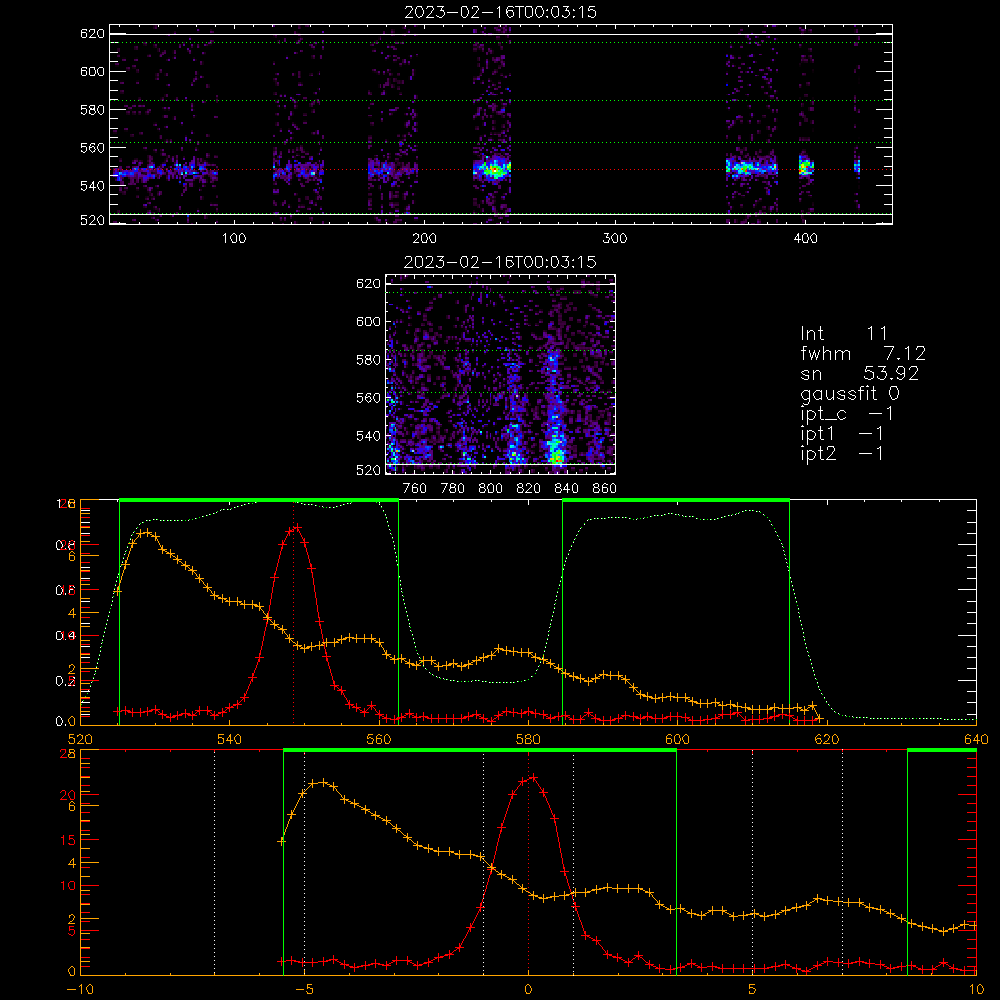Click y-axis label '540' of middle spectrogram
The width and height of the screenshot is (1000, 1000).
[368, 436]
